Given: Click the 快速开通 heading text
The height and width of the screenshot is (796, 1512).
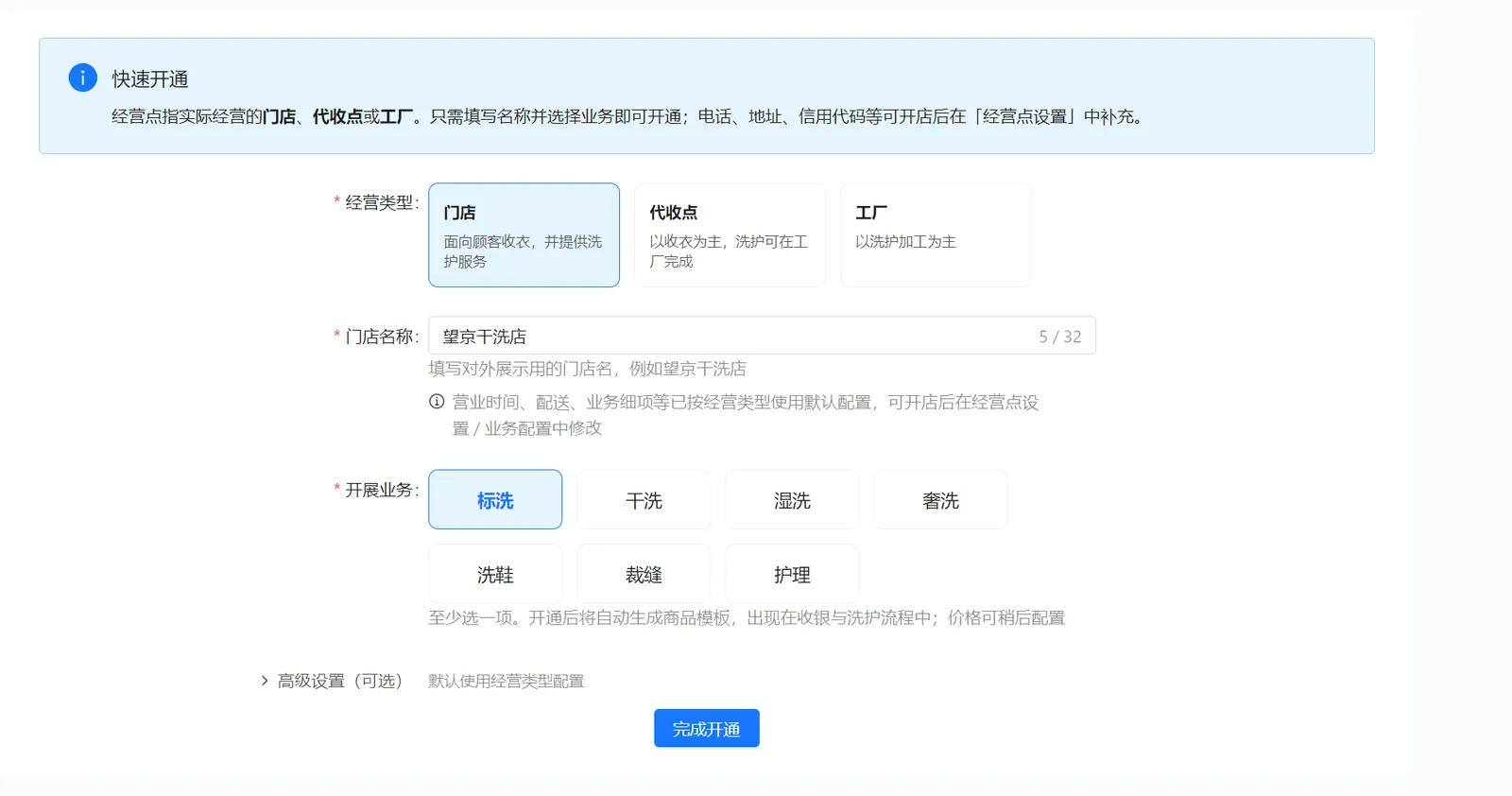Looking at the screenshot, I should tap(150, 78).
